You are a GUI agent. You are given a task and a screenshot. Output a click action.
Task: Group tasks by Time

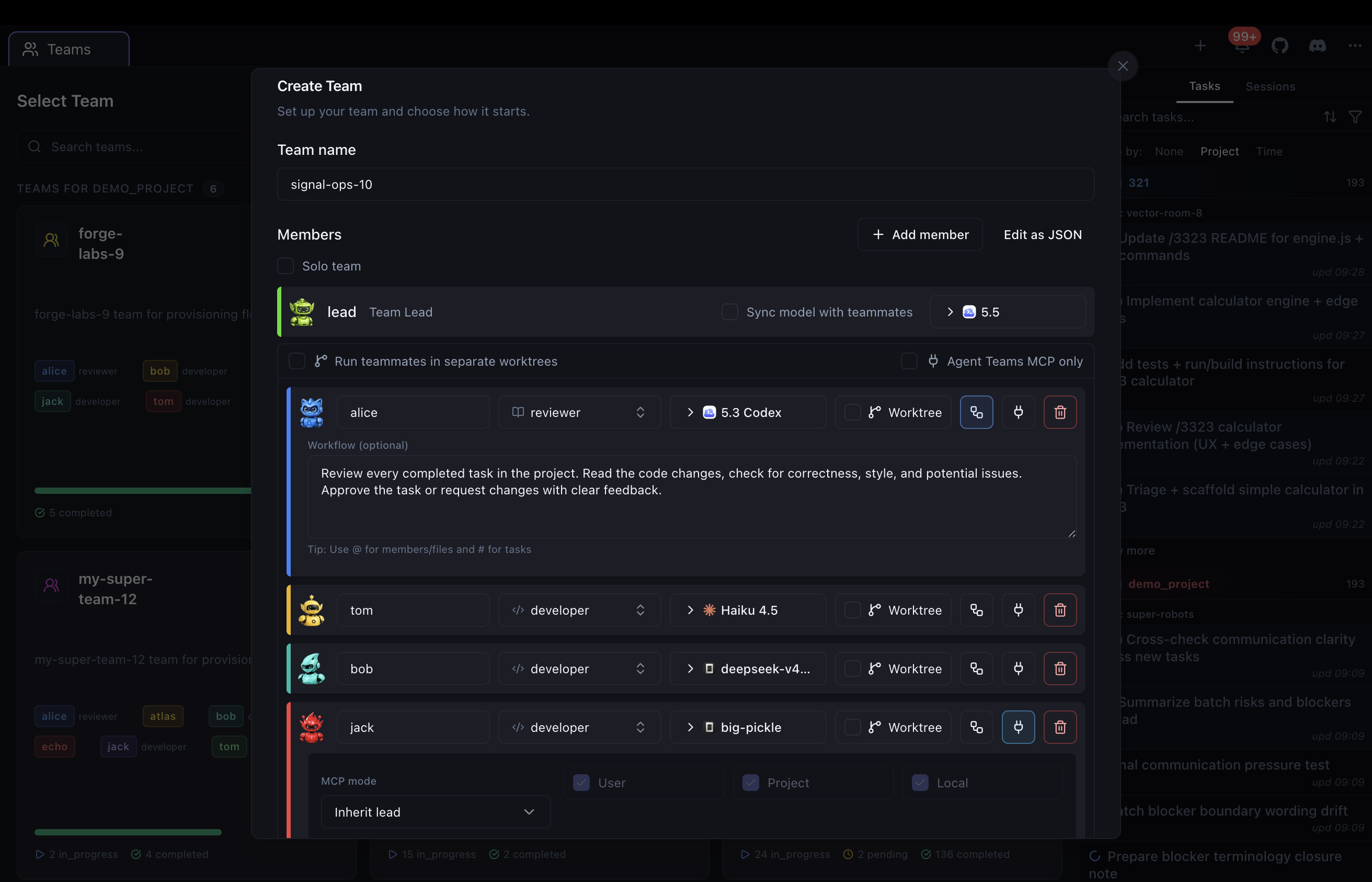pyautogui.click(x=1268, y=151)
